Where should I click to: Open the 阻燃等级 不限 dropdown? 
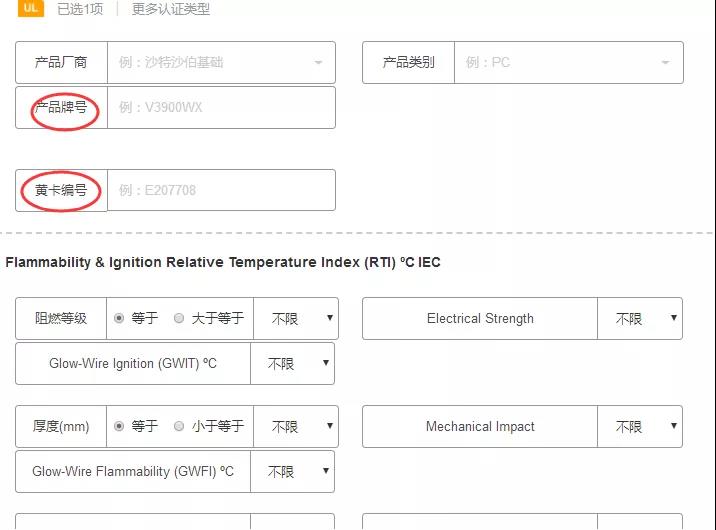pos(295,318)
